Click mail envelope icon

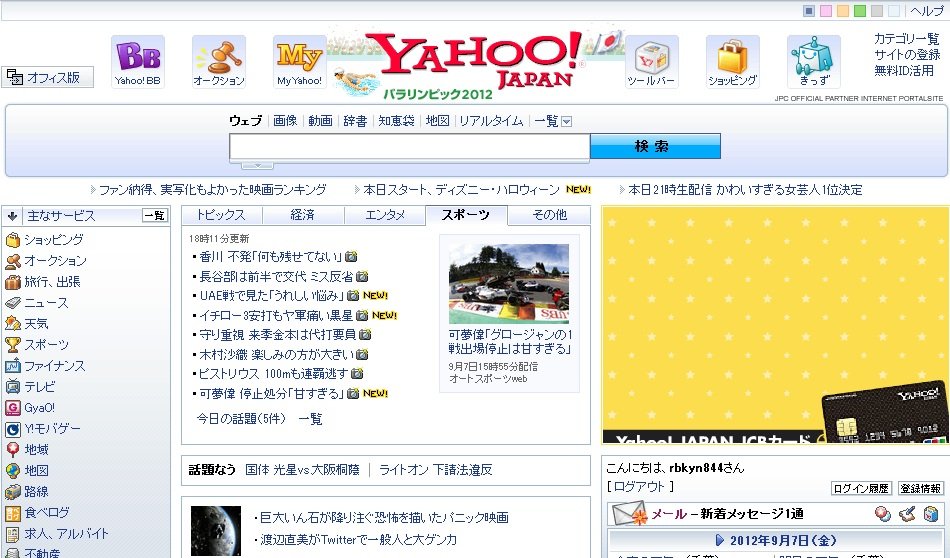coord(630,514)
